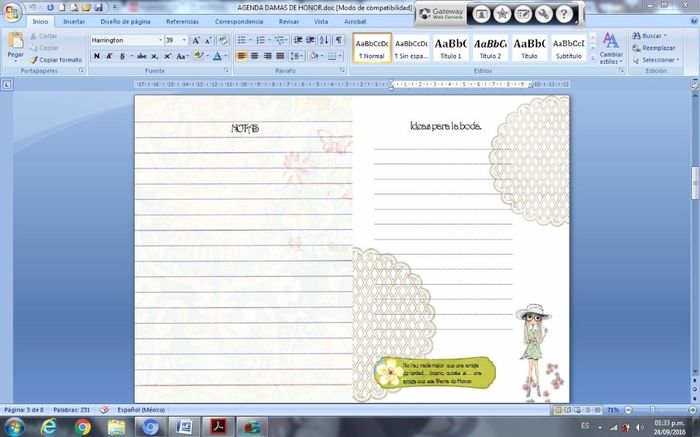Click numbered list icon
The image size is (700, 437).
(261, 41)
